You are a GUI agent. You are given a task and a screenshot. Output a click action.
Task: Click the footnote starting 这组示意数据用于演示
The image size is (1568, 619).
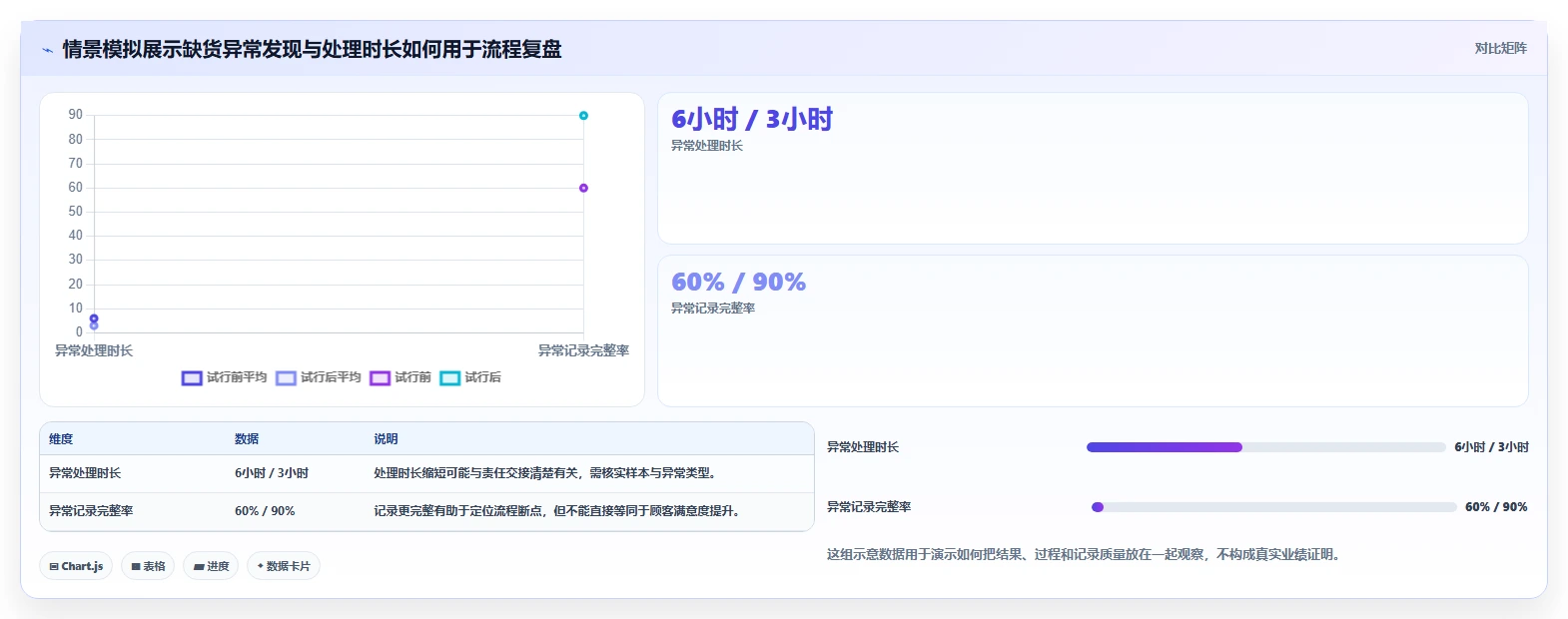coord(1083,554)
